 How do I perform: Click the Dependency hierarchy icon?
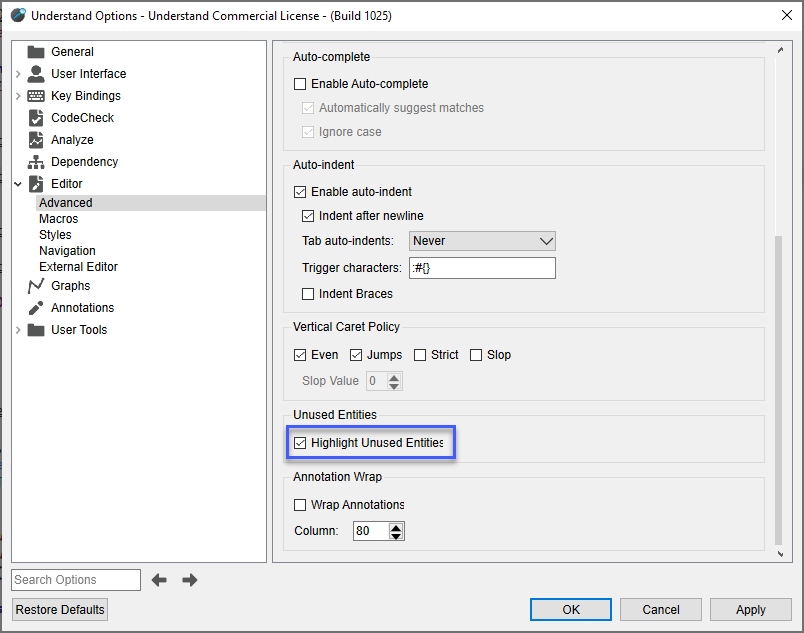[x=35, y=162]
